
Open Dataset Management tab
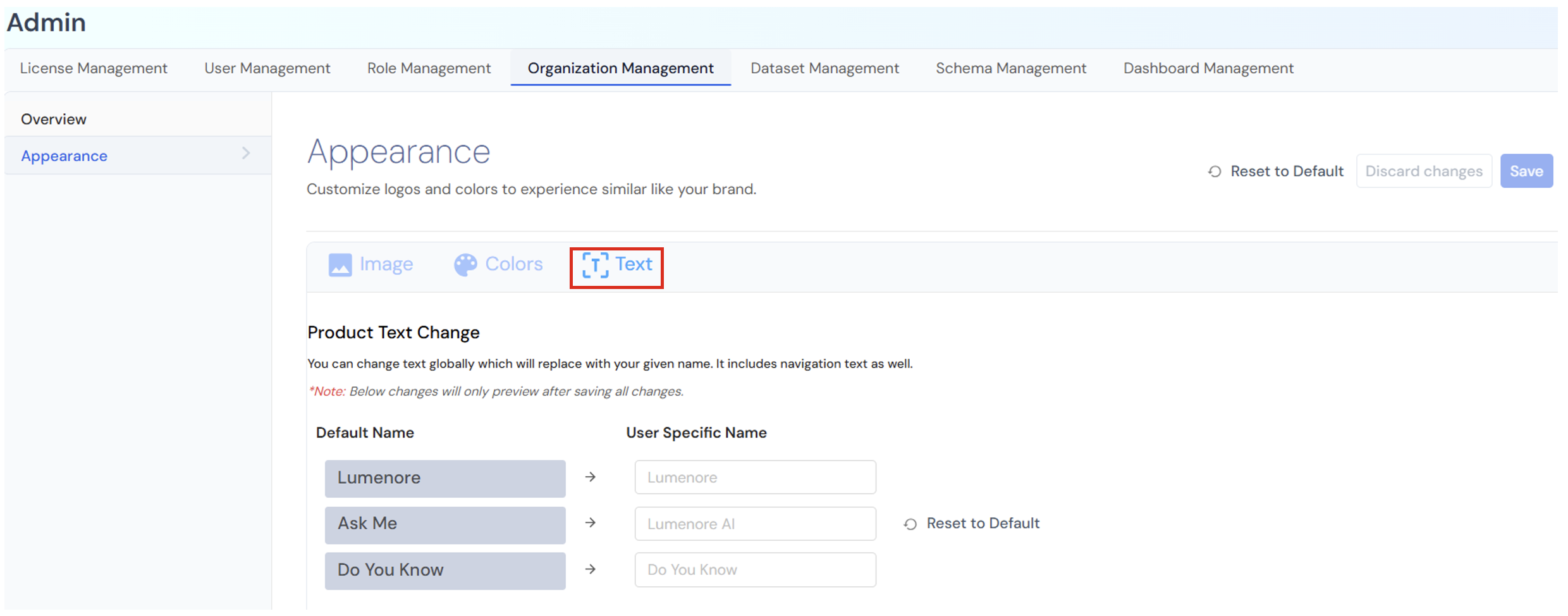click(x=824, y=68)
